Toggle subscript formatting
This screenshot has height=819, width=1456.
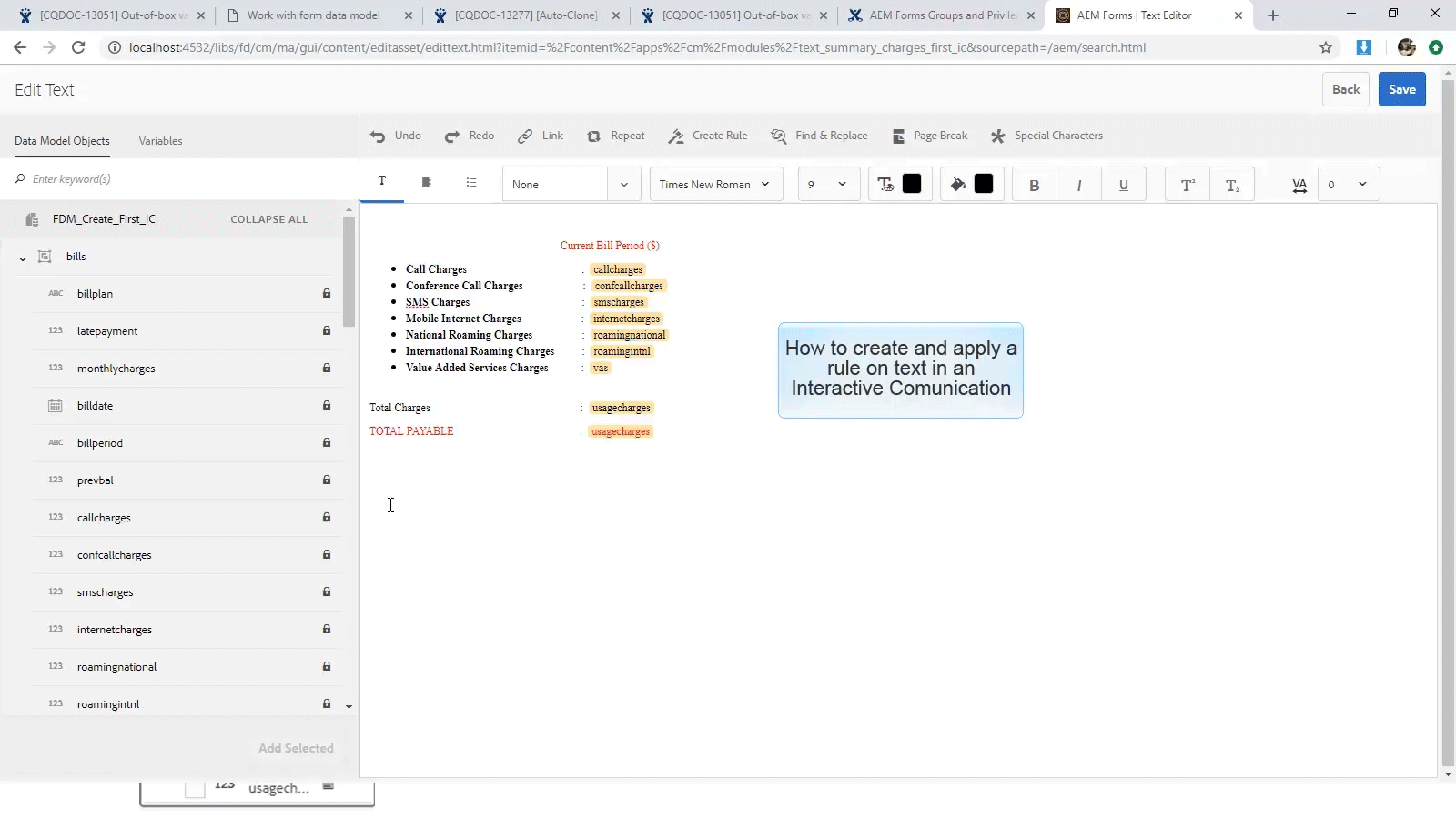(1232, 185)
